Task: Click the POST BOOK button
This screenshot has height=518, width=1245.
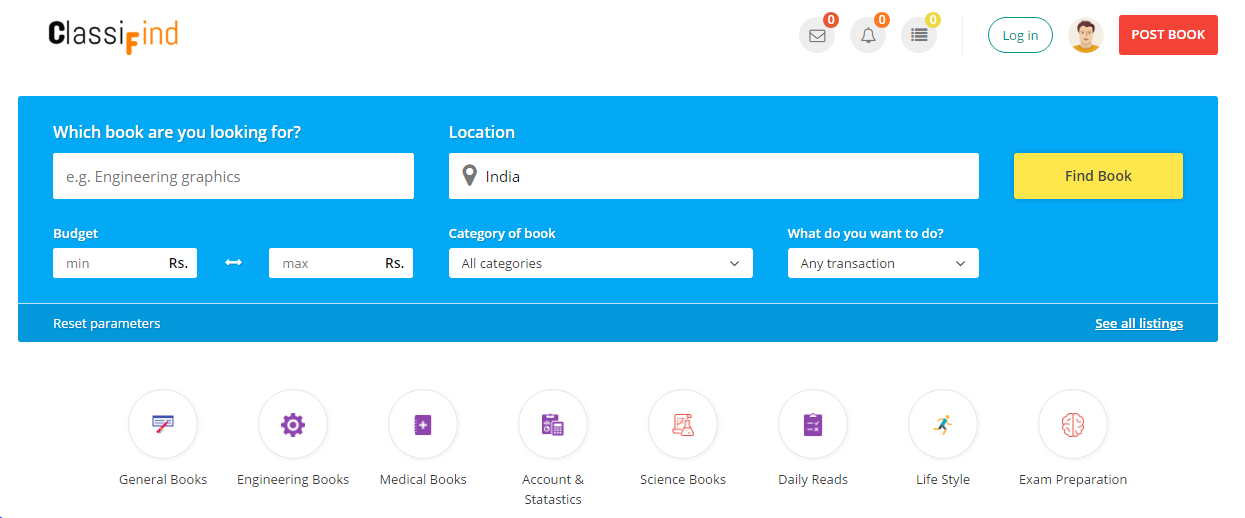Action: click(1168, 35)
